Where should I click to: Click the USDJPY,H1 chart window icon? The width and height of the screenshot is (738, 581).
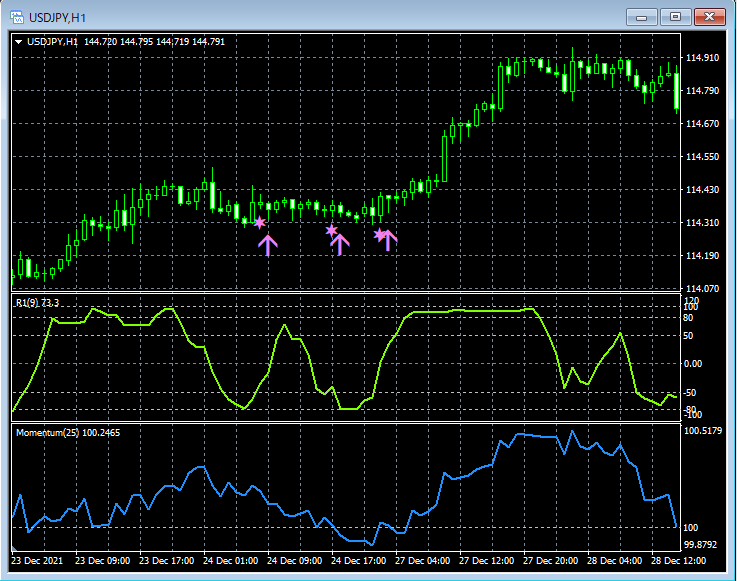click(17, 18)
